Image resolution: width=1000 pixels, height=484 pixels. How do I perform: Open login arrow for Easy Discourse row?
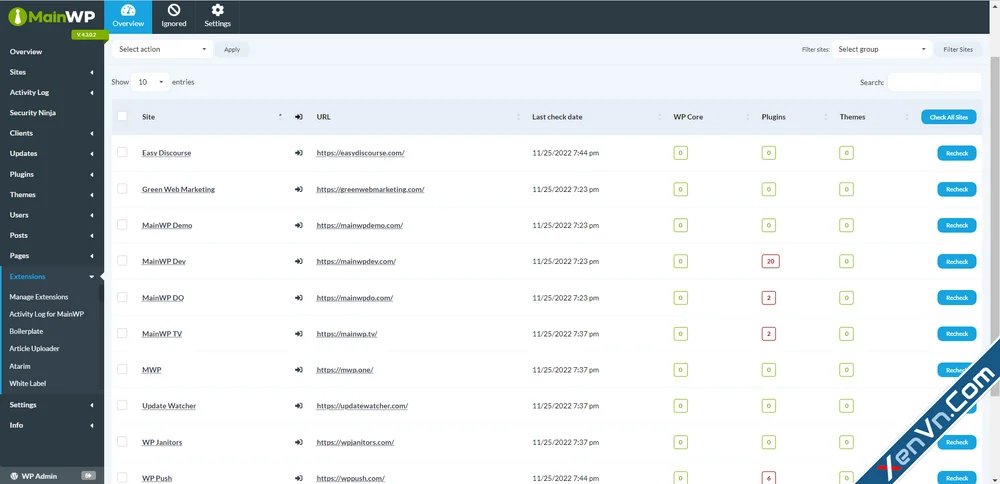298,153
